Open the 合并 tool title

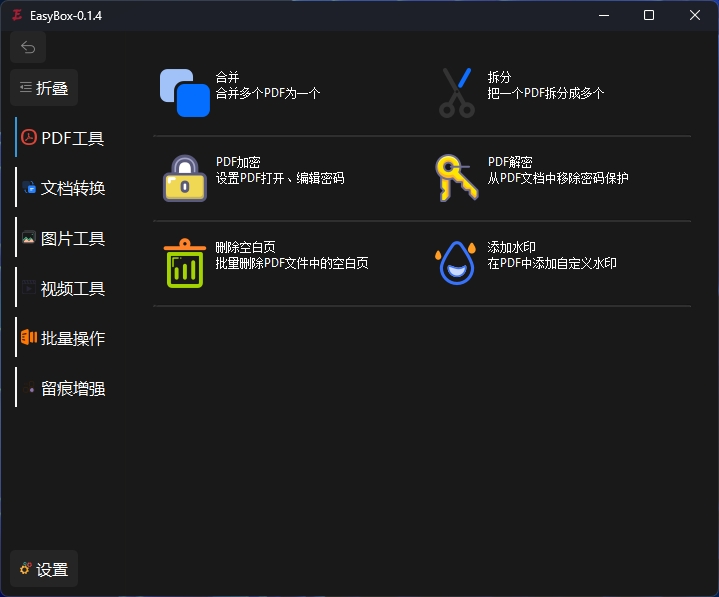[227, 77]
